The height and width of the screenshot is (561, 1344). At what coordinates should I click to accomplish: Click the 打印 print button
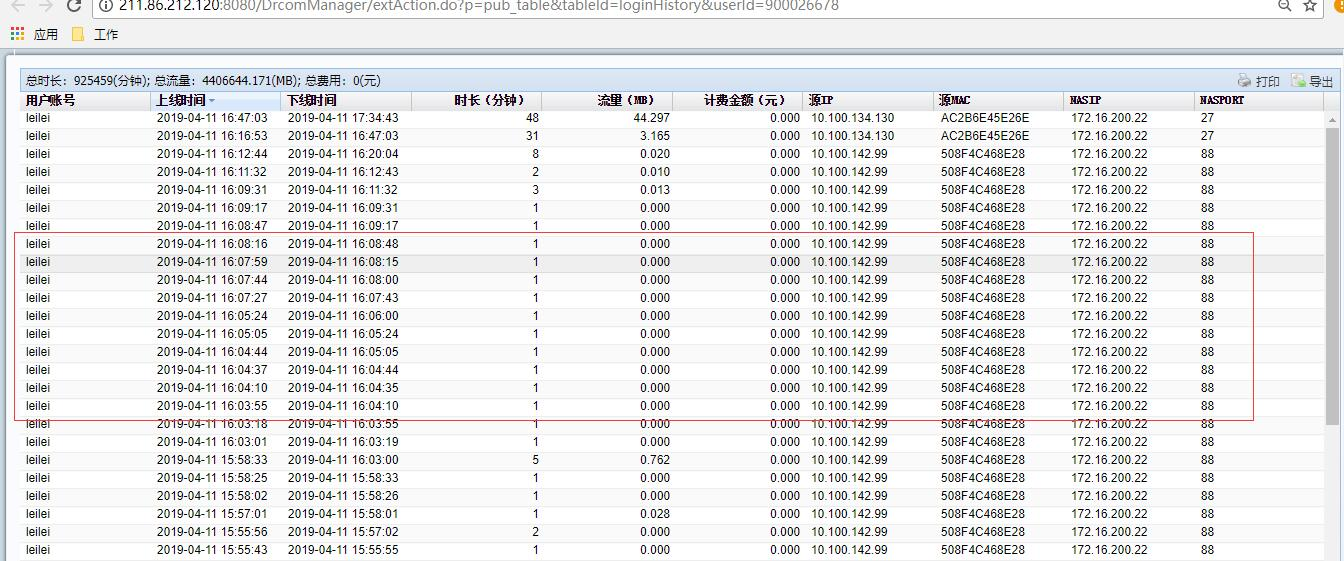coord(1258,81)
